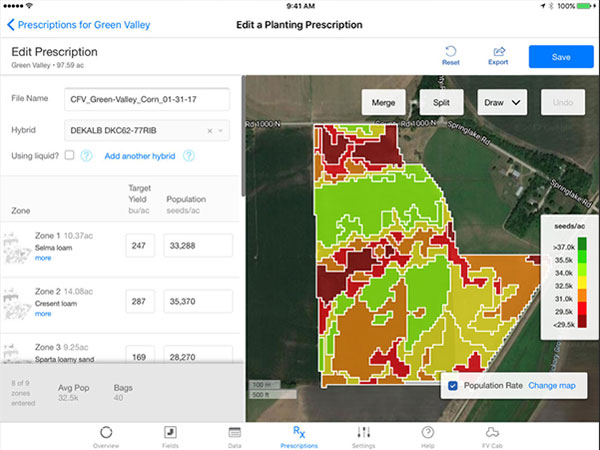Viewport: 600px width, 450px height.
Task: Click the Merge button
Action: point(383,102)
